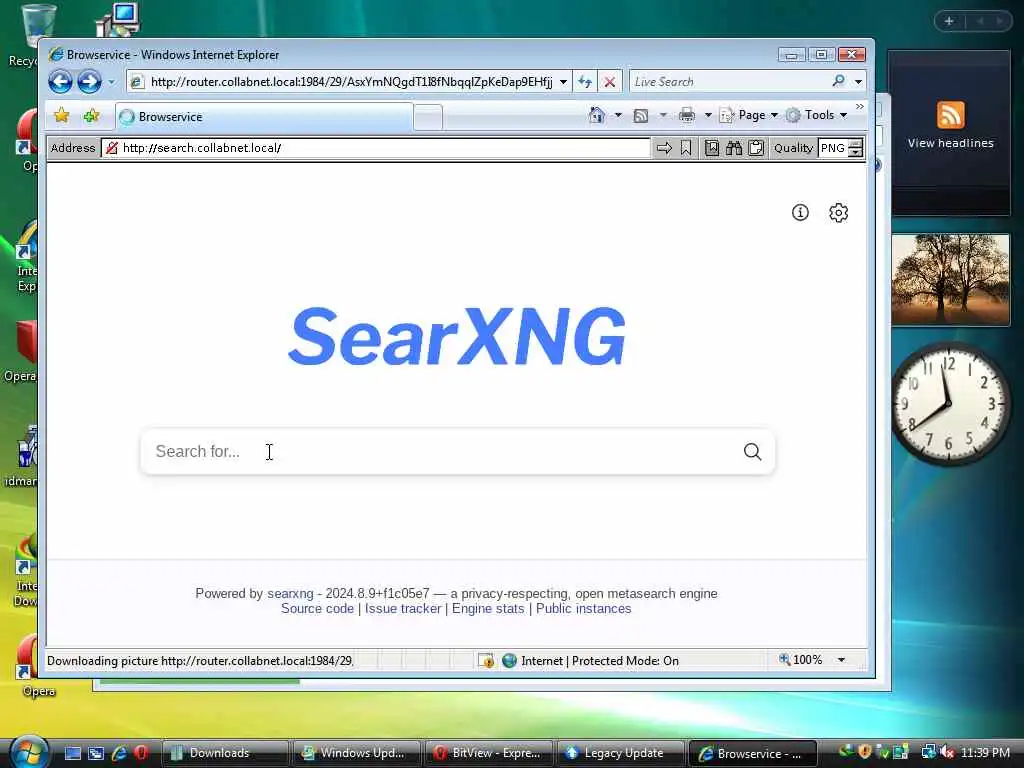Image resolution: width=1024 pixels, height=768 pixels.
Task: Click the 11:39 PM taskbar clock
Action: [x=985, y=752]
